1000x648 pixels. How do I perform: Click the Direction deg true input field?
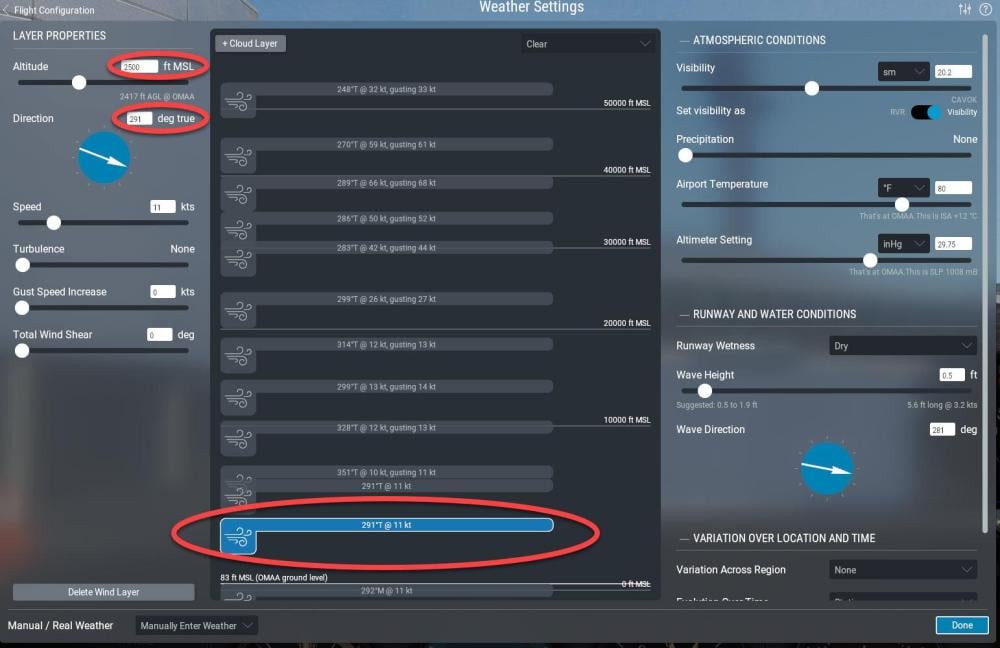(138, 119)
